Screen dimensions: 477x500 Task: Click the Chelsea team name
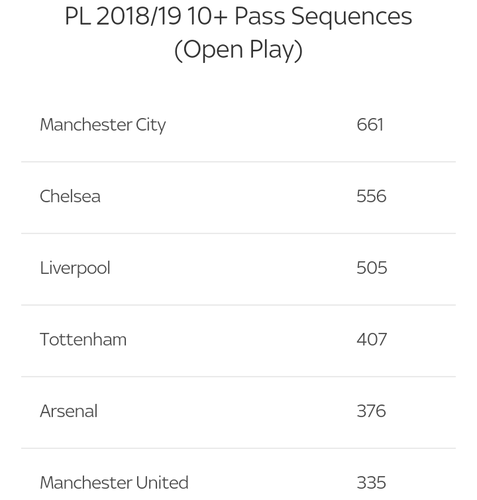tap(70, 196)
